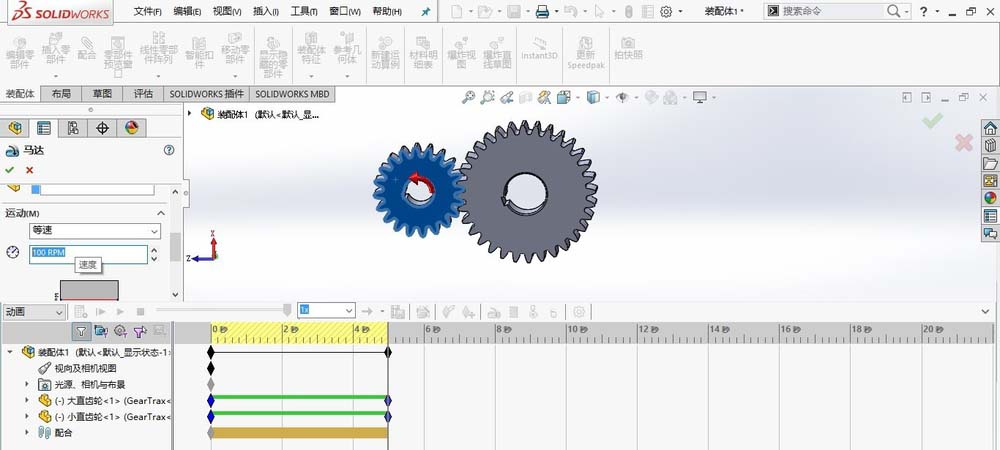Open the 工具(T) menu
Image resolution: width=1000 pixels, height=450 pixels.
pos(304,11)
